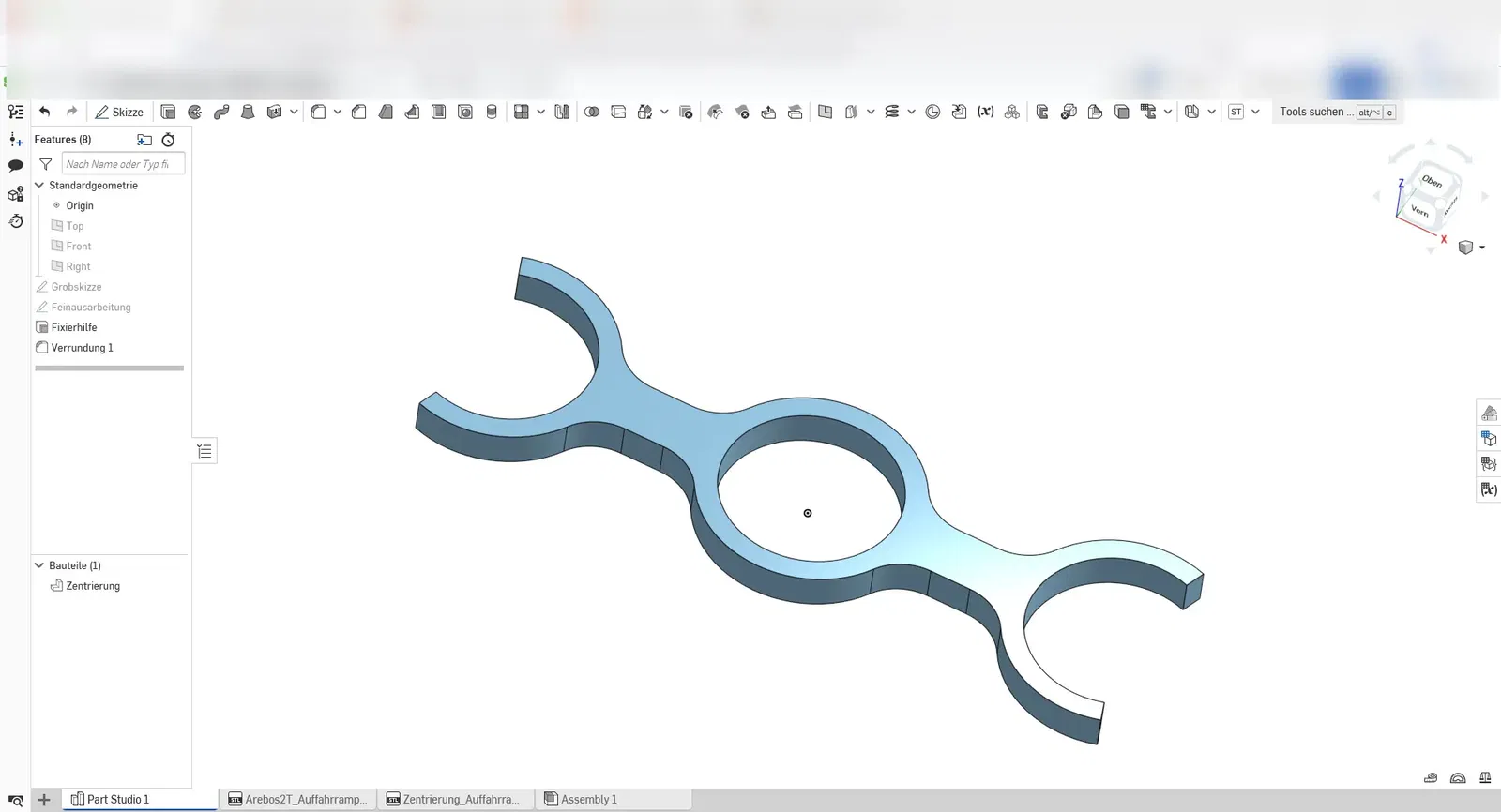
Task: Select the Mirror tool
Action: 562,112
